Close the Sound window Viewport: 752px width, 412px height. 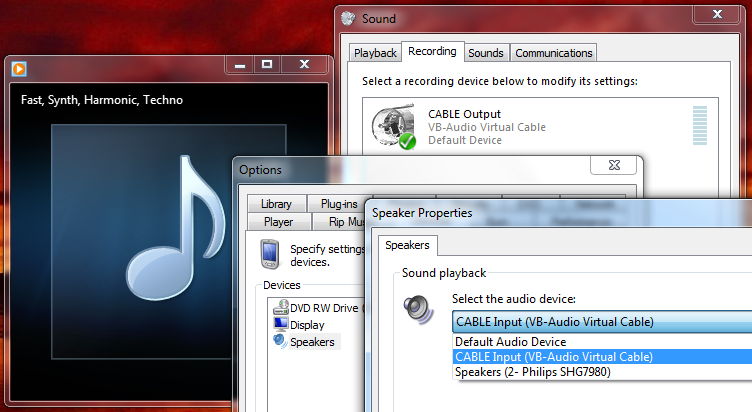(717, 14)
